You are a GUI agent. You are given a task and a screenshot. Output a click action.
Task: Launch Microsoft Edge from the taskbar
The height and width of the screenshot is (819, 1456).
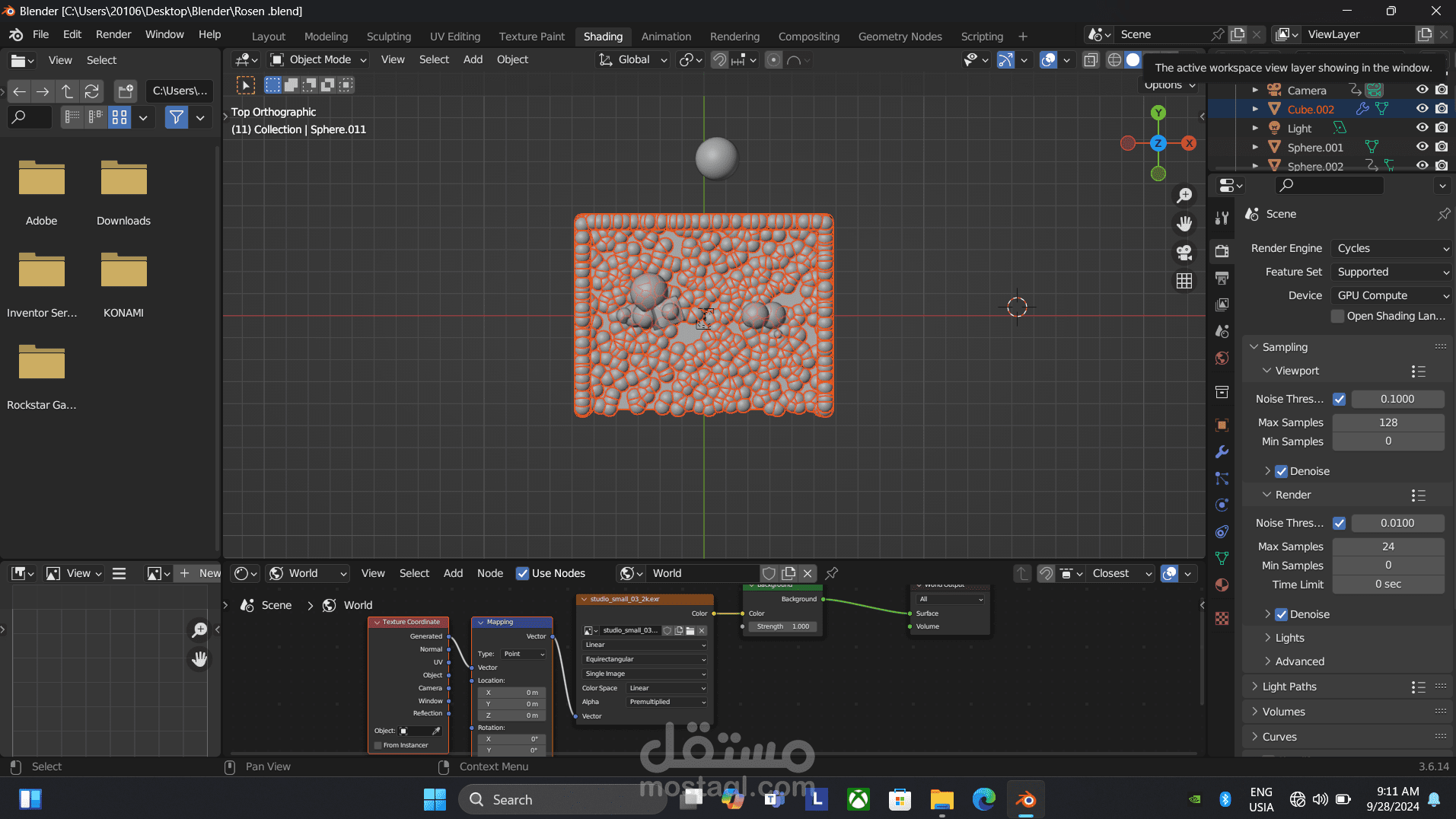pyautogui.click(x=983, y=799)
